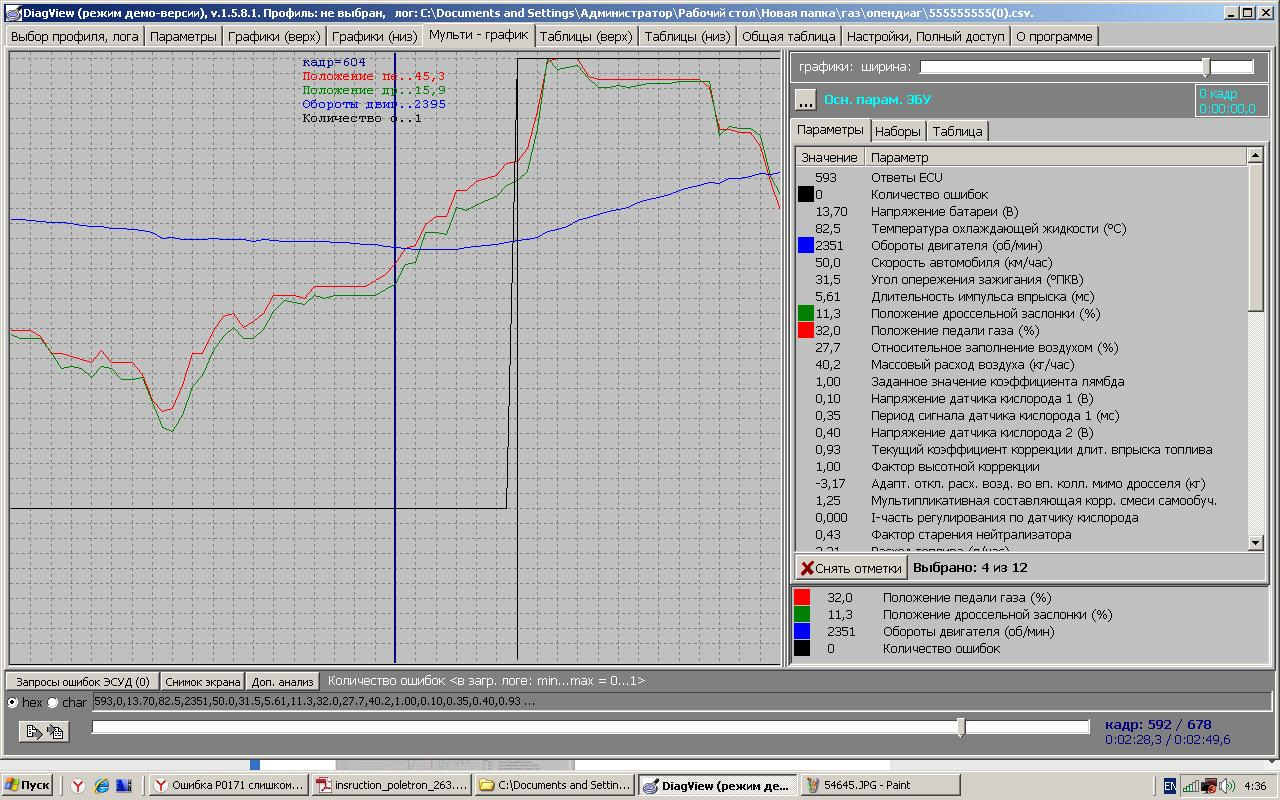The height and width of the screenshot is (800, 1280).
Task: Open the Ошибка P0171 browser taskbar item
Action: pos(229,786)
